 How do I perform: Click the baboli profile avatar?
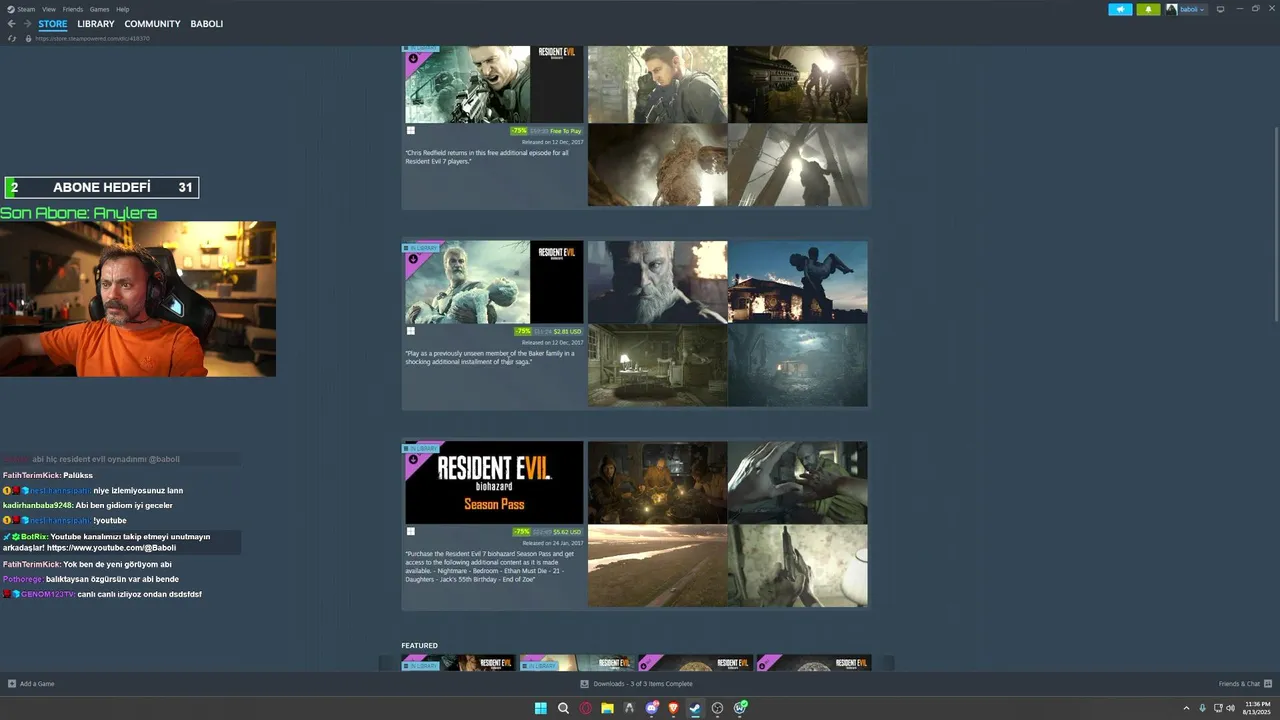1171,9
